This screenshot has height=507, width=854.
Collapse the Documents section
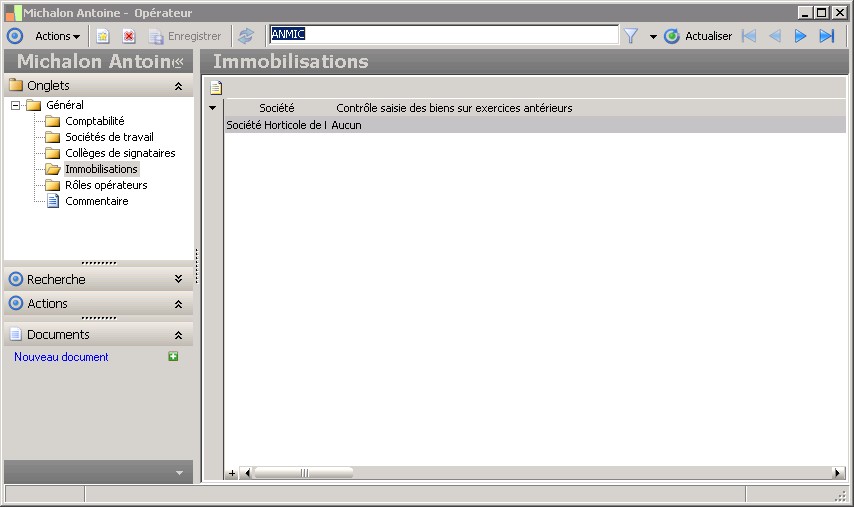click(178, 335)
